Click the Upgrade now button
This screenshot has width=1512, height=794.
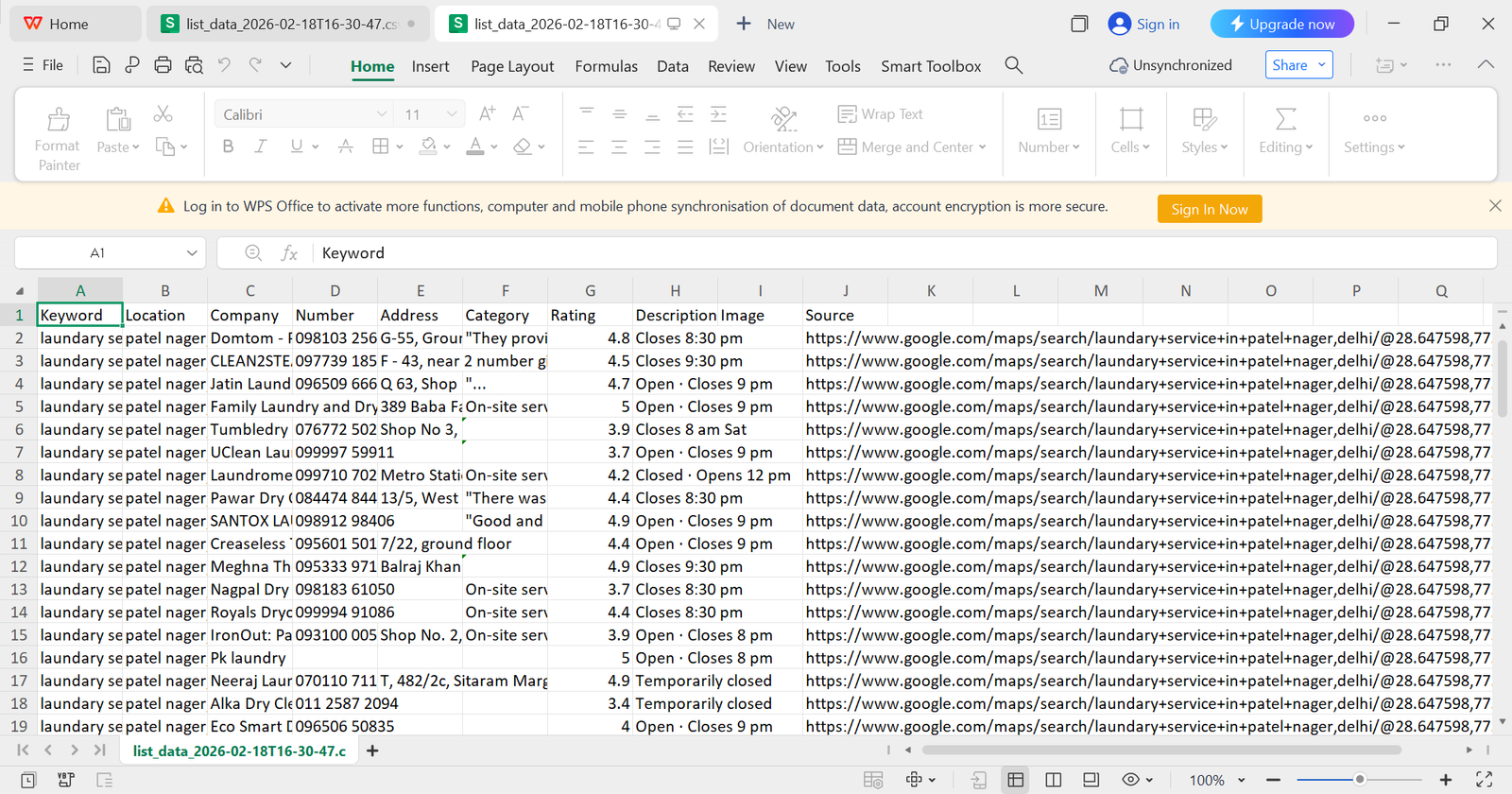[x=1281, y=24]
